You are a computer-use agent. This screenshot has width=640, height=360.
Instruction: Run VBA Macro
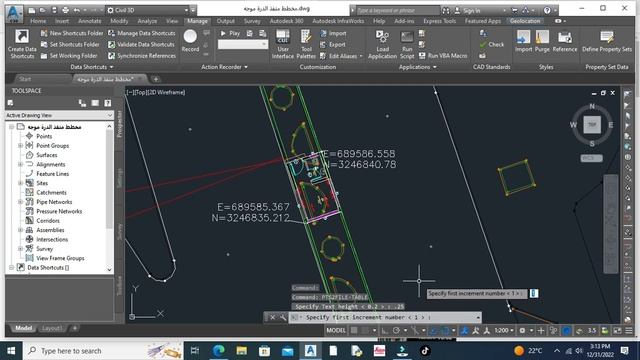pyautogui.click(x=443, y=56)
